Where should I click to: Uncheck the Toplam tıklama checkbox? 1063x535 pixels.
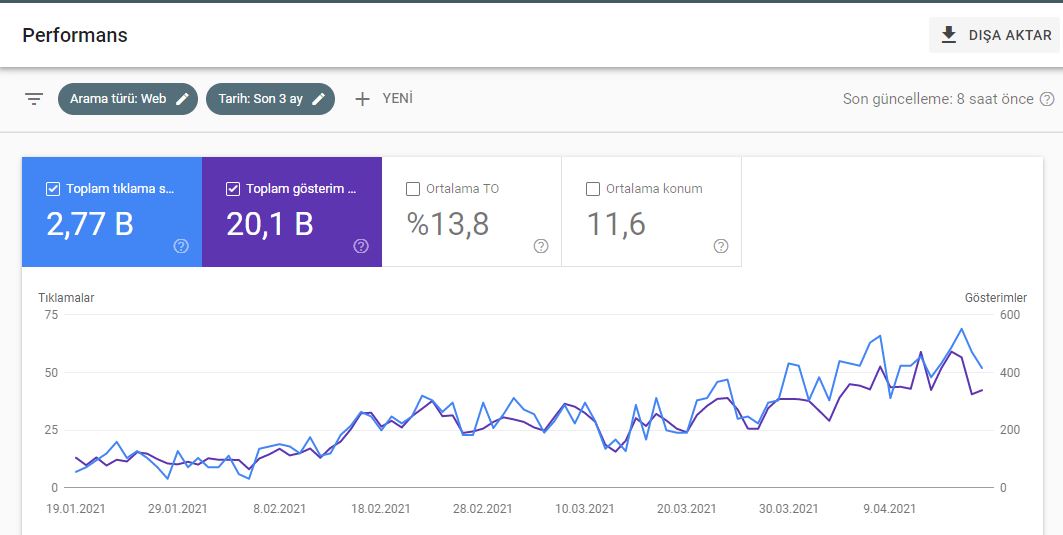[53, 189]
